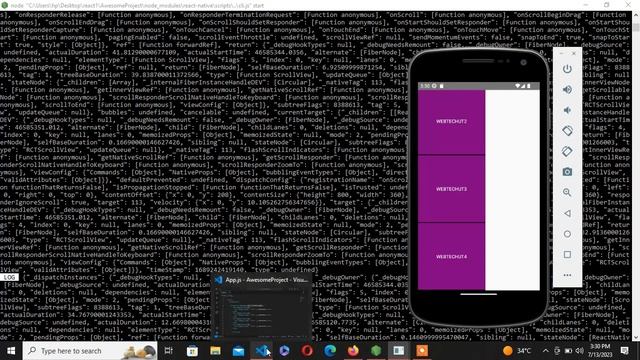The height and width of the screenshot is (360, 640).
Task: Tap emulator Back triangle button
Action: 567,213
